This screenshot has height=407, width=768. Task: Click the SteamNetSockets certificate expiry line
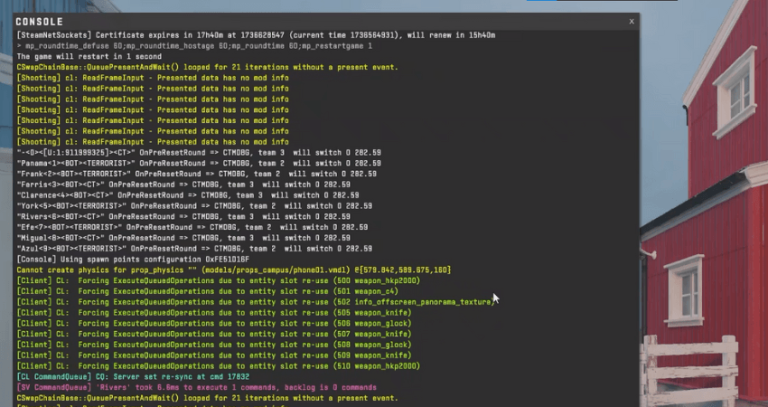coord(240,35)
